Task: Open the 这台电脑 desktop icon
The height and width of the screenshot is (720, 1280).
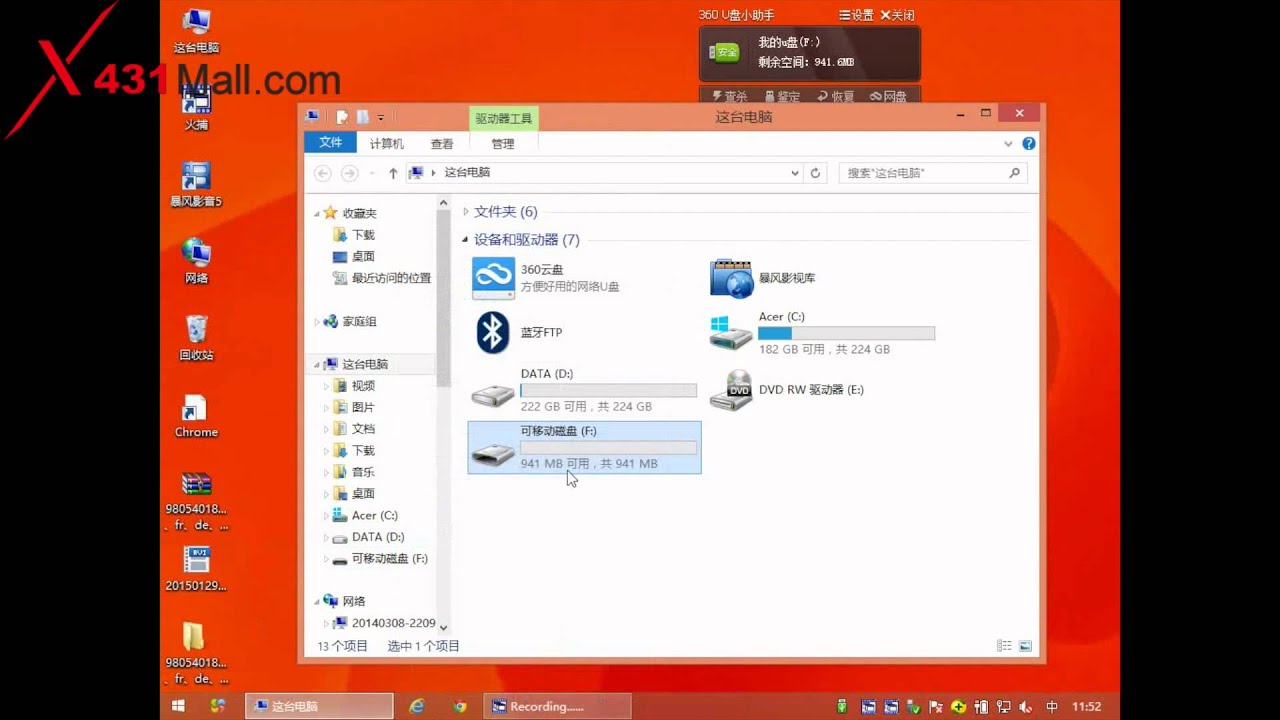Action: (196, 32)
